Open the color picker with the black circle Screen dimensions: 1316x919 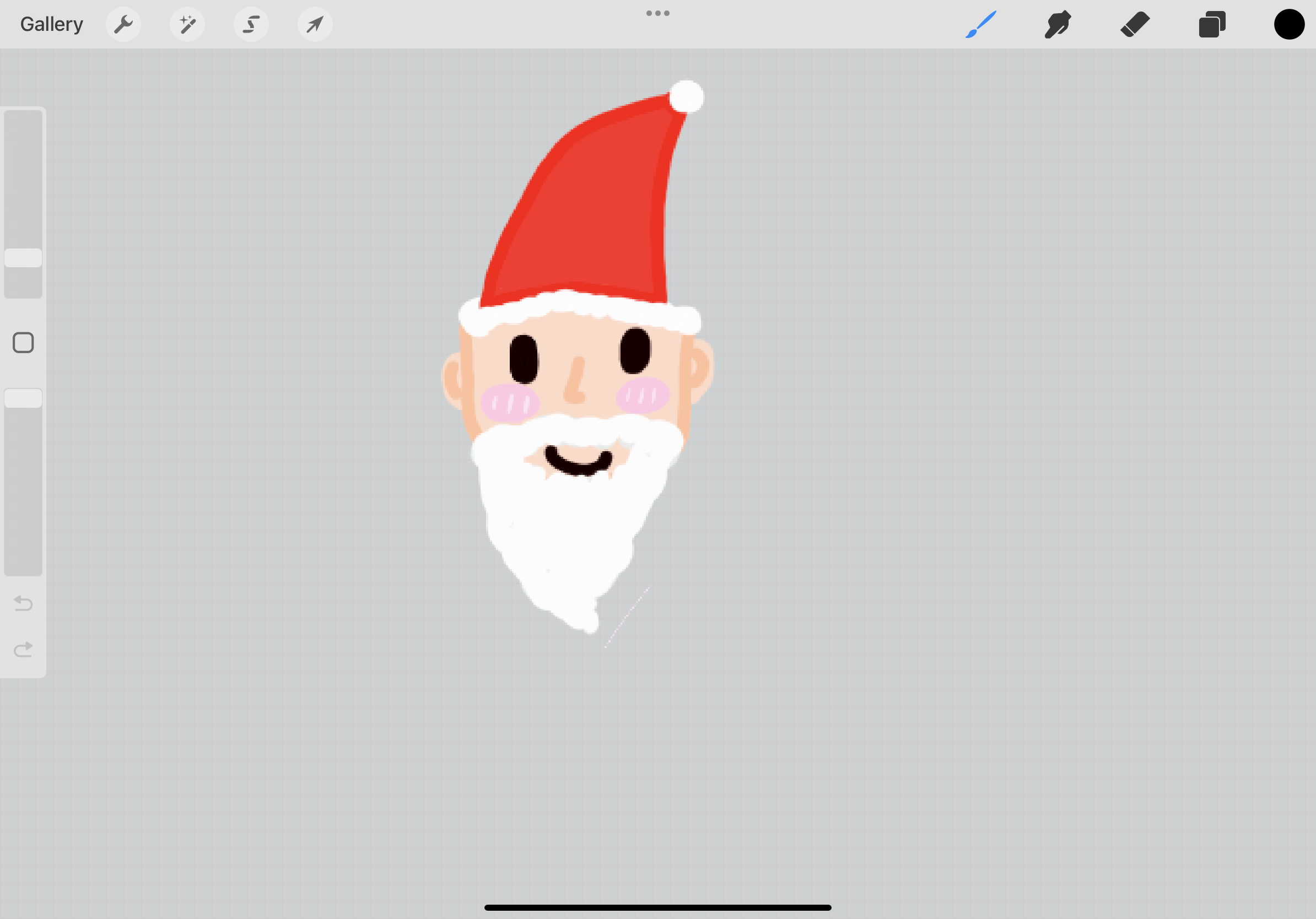coord(1289,24)
